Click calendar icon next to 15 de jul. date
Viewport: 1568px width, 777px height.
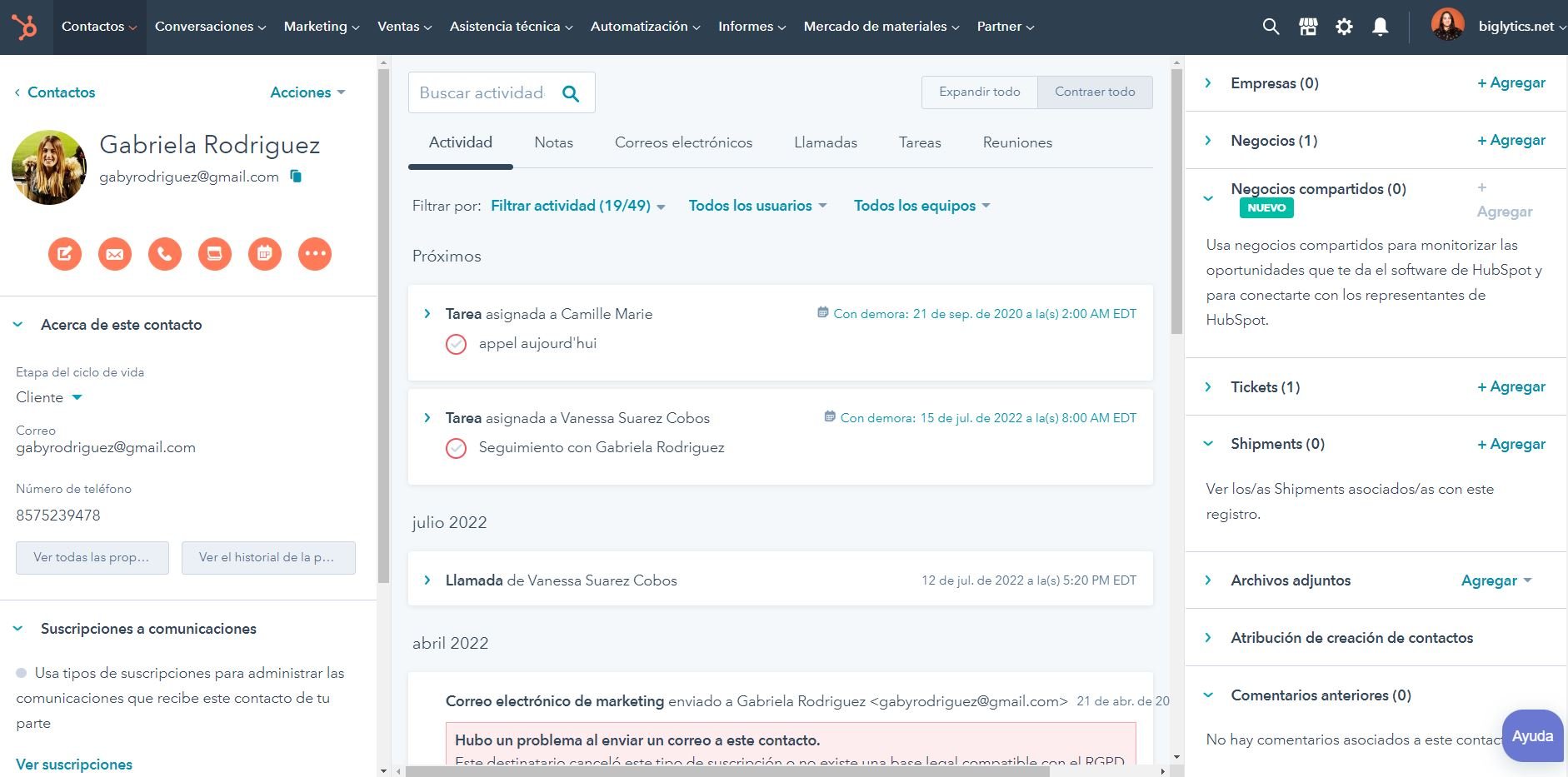click(830, 416)
